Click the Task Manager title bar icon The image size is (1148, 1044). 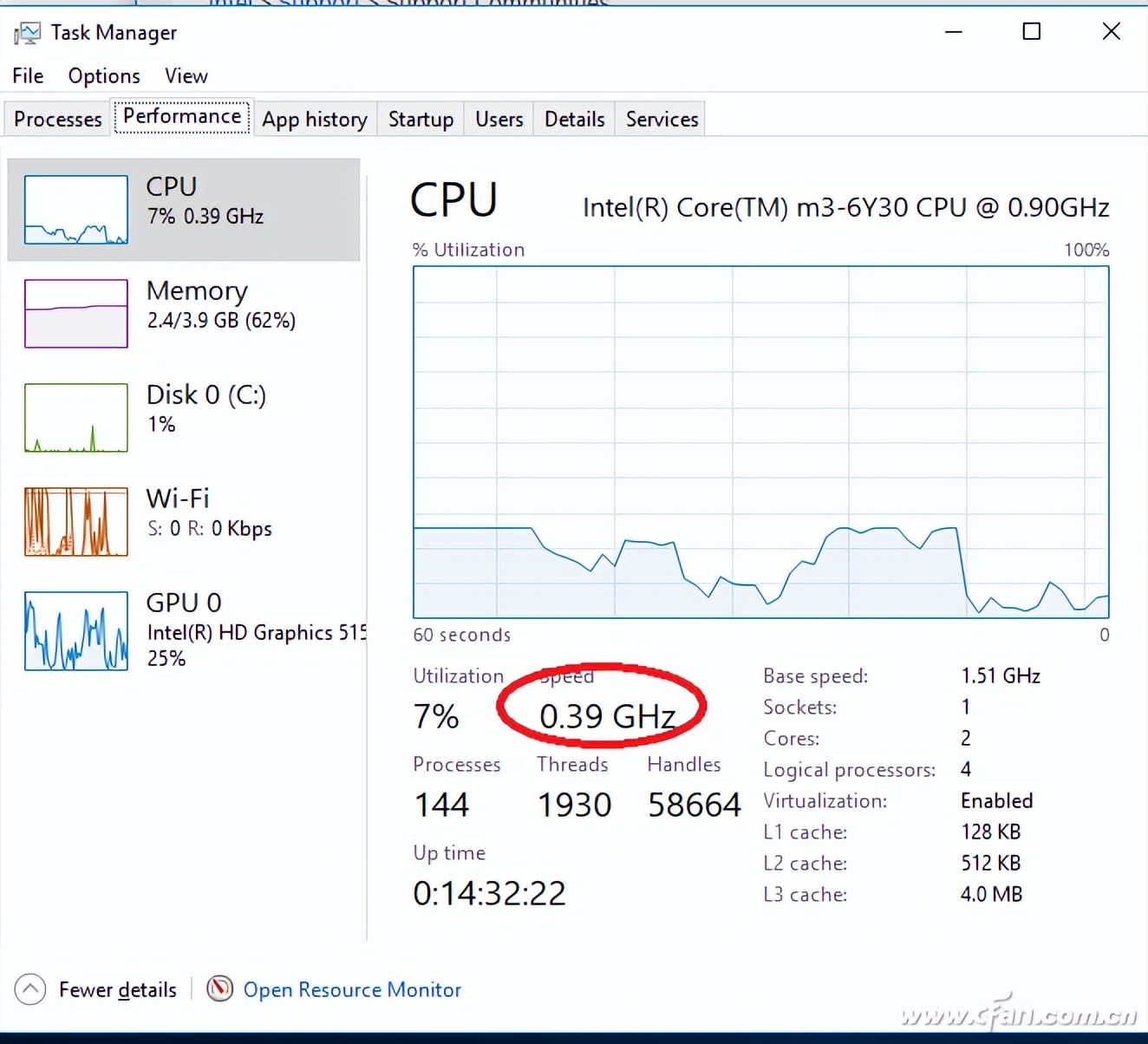coord(27,33)
